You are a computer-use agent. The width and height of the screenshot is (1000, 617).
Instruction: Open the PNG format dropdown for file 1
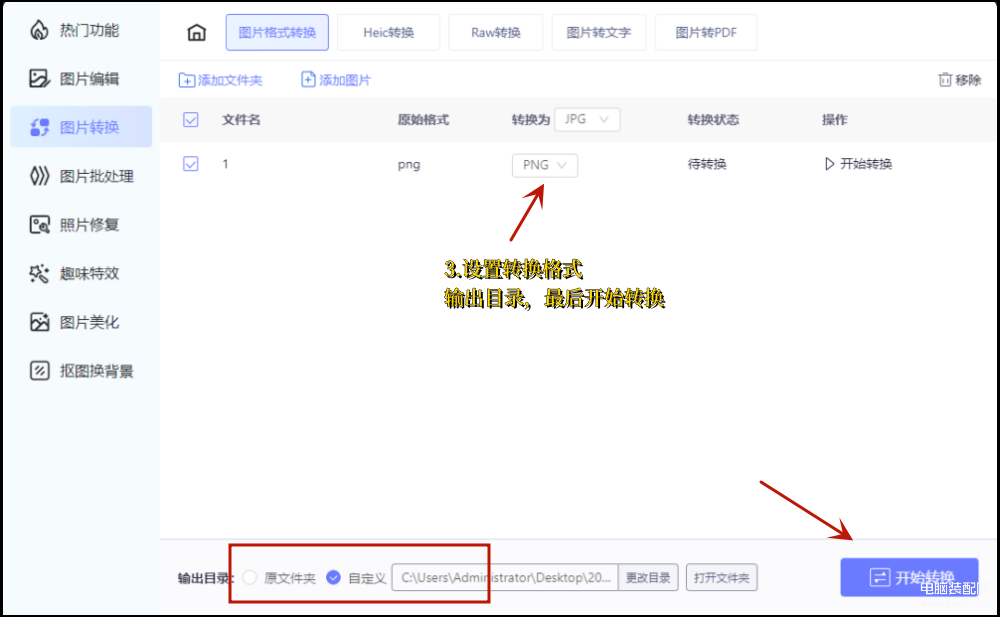click(545, 165)
